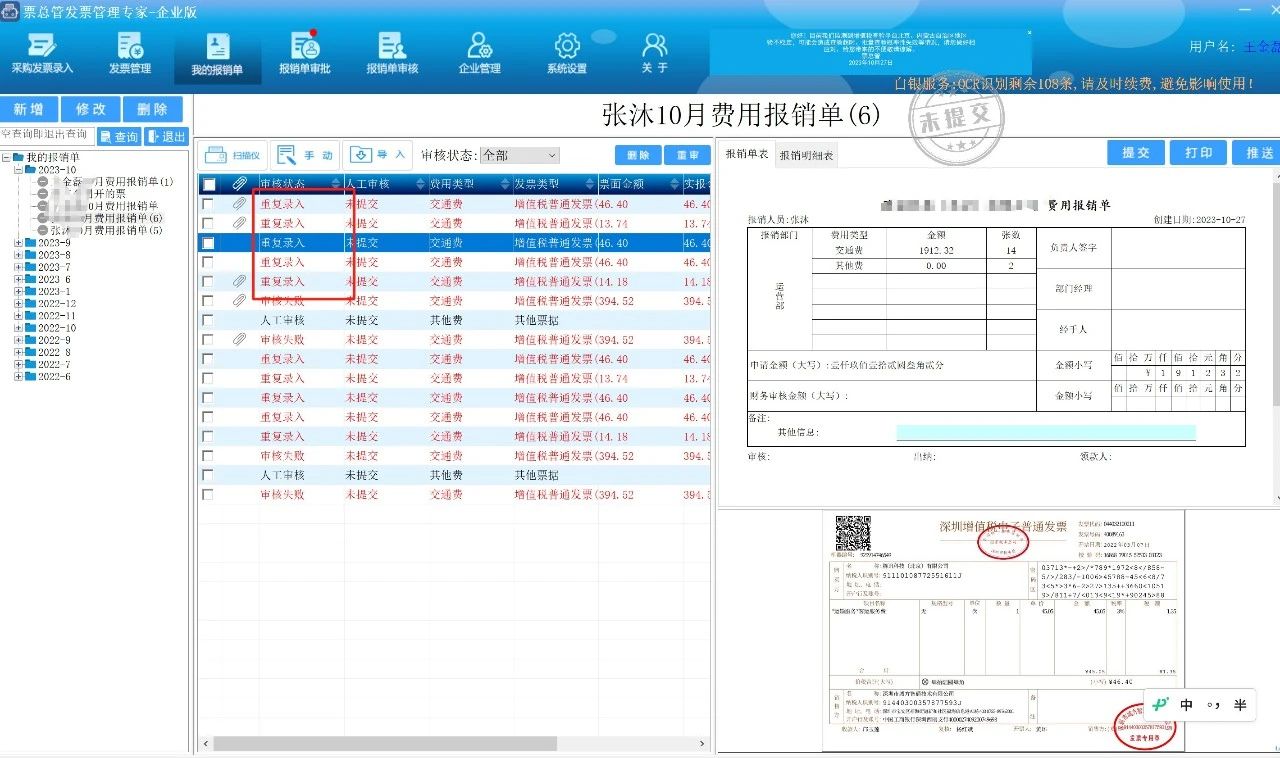Screen dimensions: 1280x758
Task: Expand the 2023-9 folder in the tree
Action: point(19,243)
